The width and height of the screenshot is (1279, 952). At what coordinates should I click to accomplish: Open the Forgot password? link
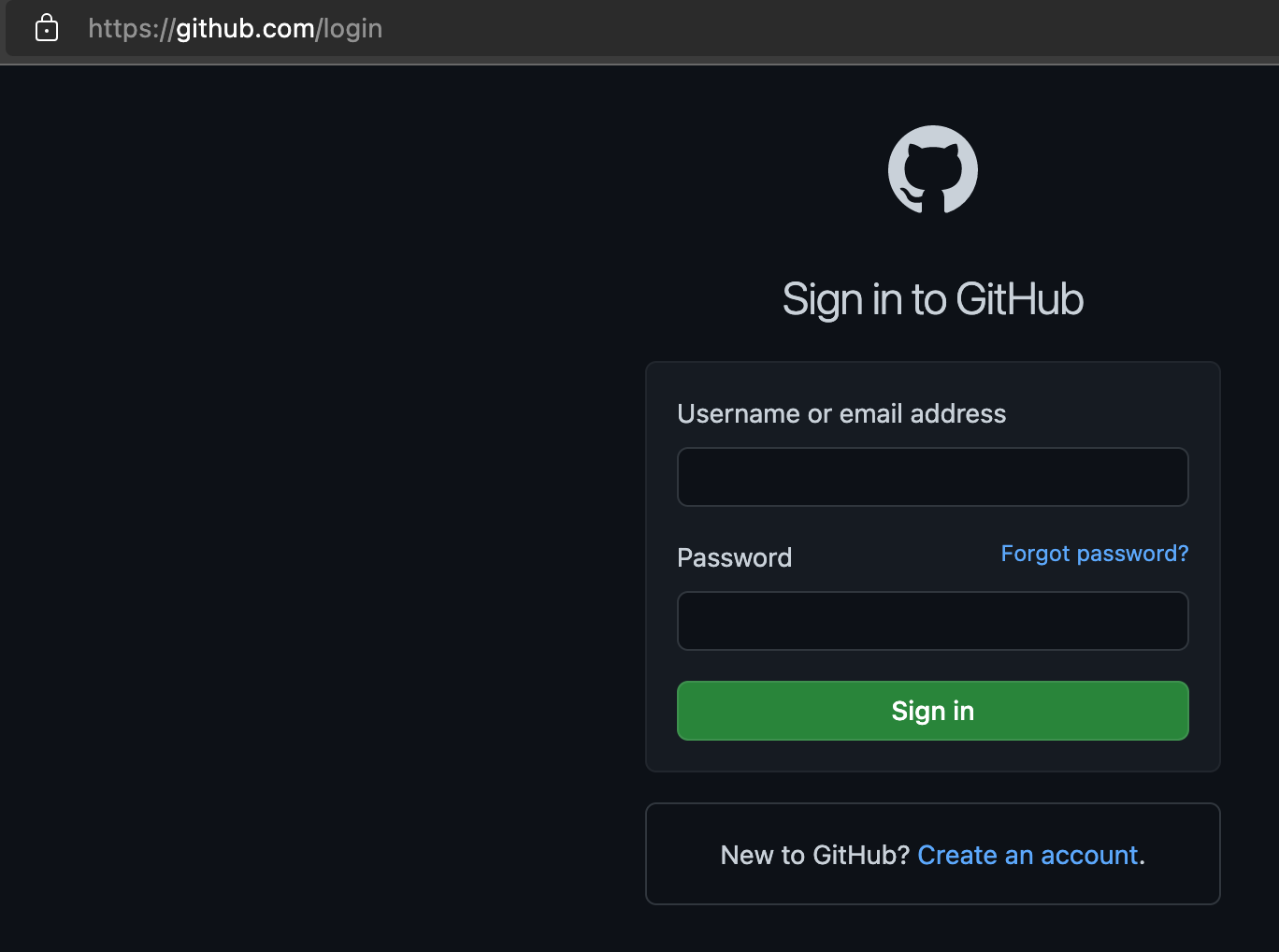(x=1094, y=554)
